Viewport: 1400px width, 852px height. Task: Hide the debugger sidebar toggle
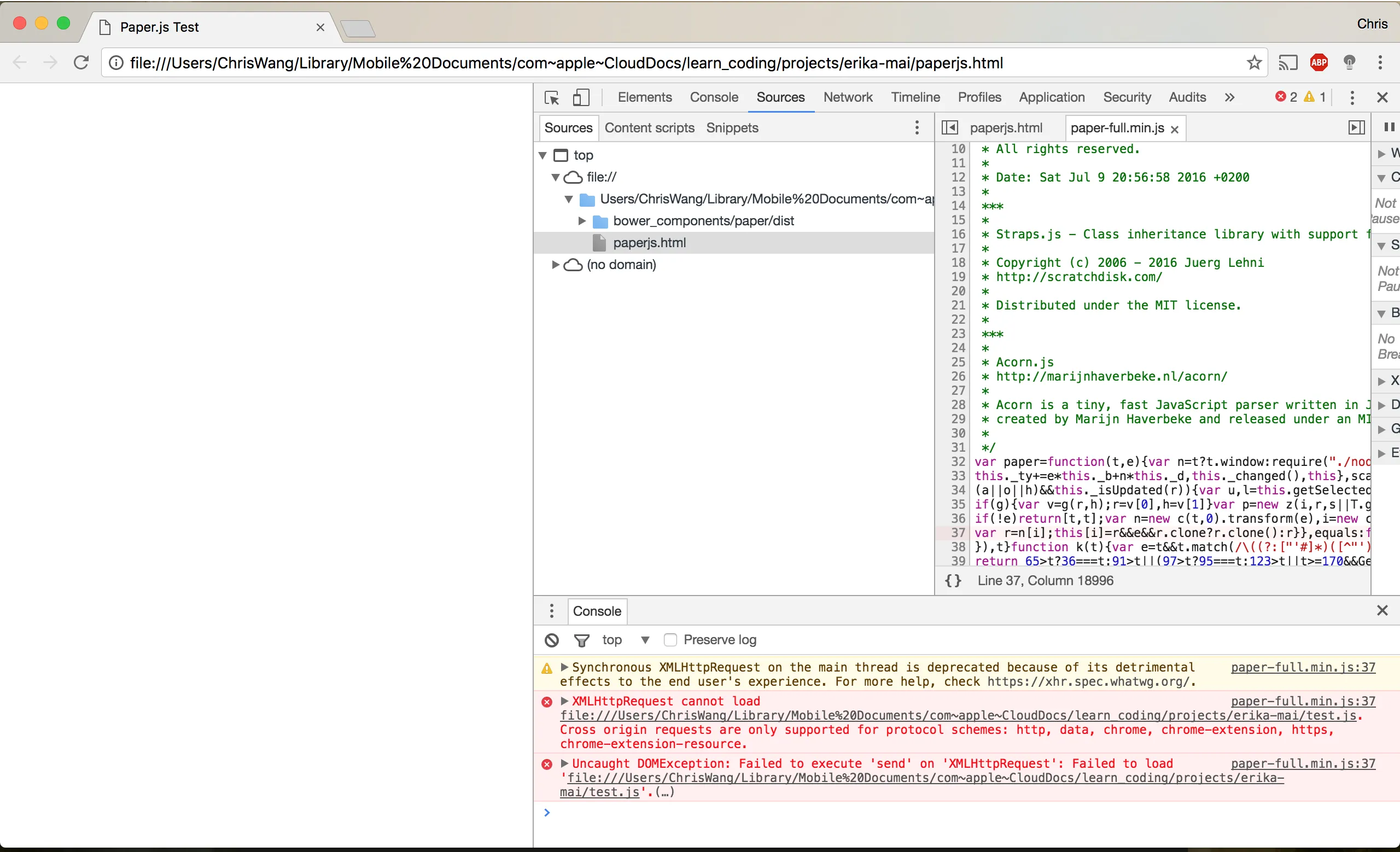[x=1356, y=128]
